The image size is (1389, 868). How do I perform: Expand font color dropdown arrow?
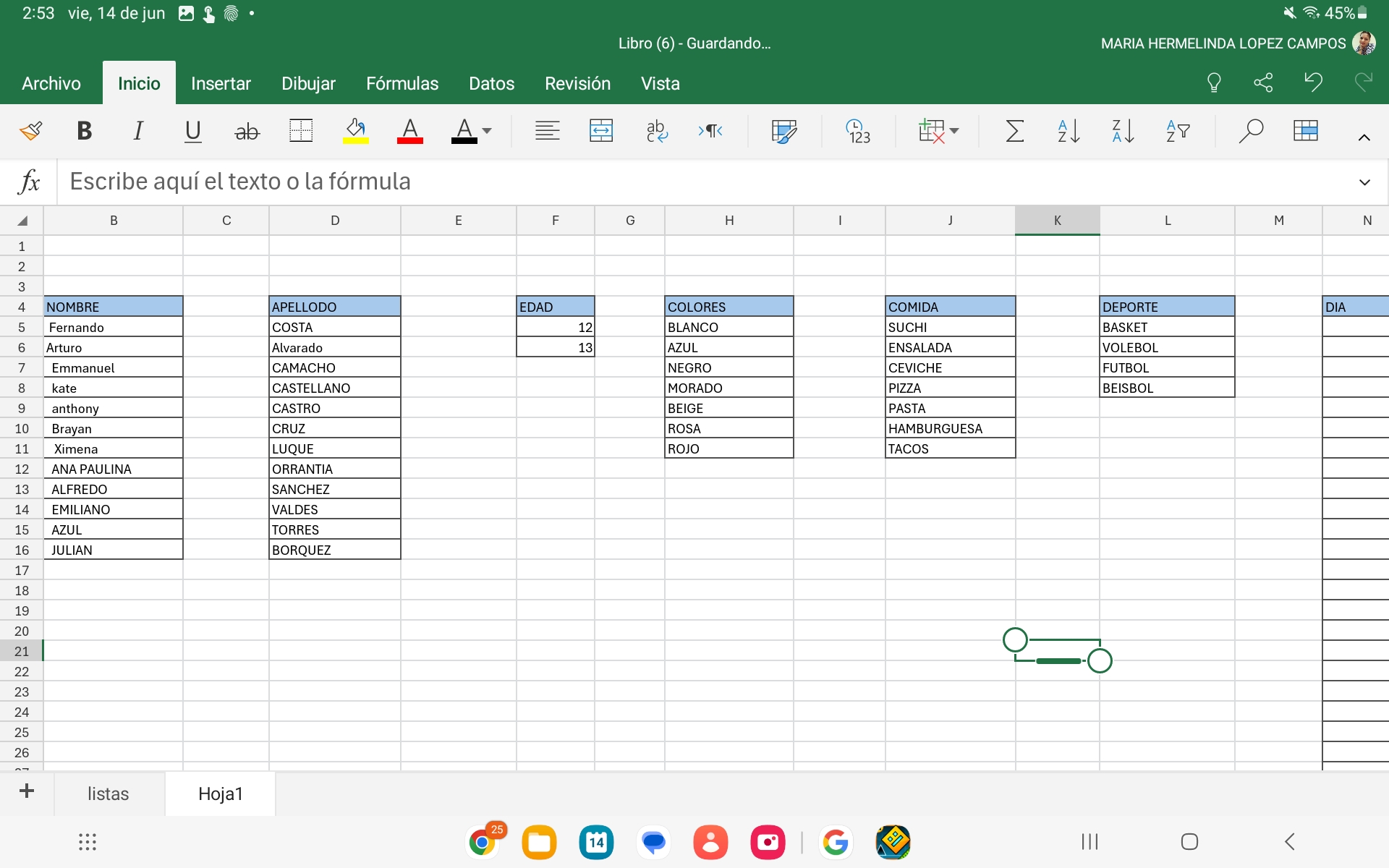tap(487, 131)
